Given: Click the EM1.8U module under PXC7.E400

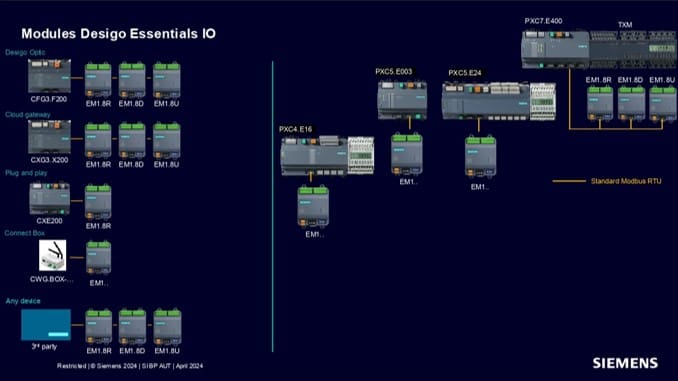Looking at the screenshot, I should click(662, 103).
